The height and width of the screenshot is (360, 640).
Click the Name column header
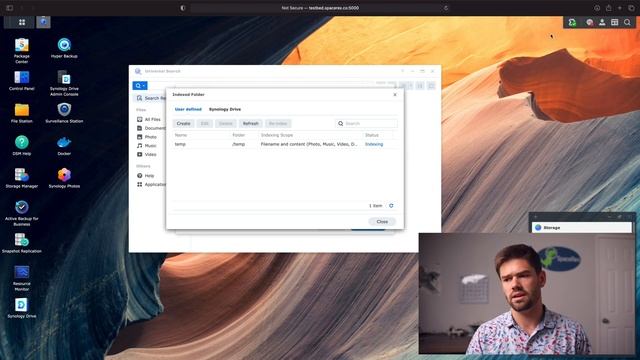181,135
